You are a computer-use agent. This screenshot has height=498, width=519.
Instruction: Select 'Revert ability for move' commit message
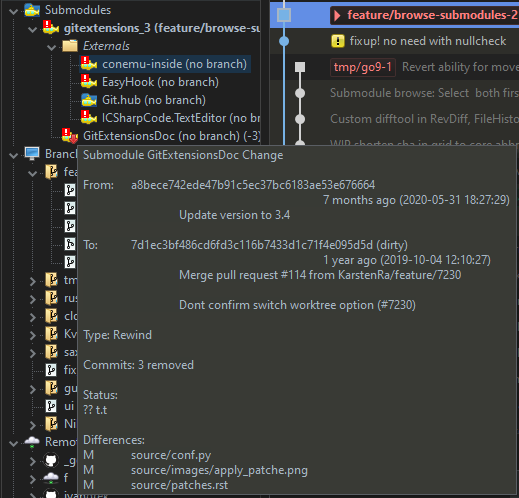(460, 67)
